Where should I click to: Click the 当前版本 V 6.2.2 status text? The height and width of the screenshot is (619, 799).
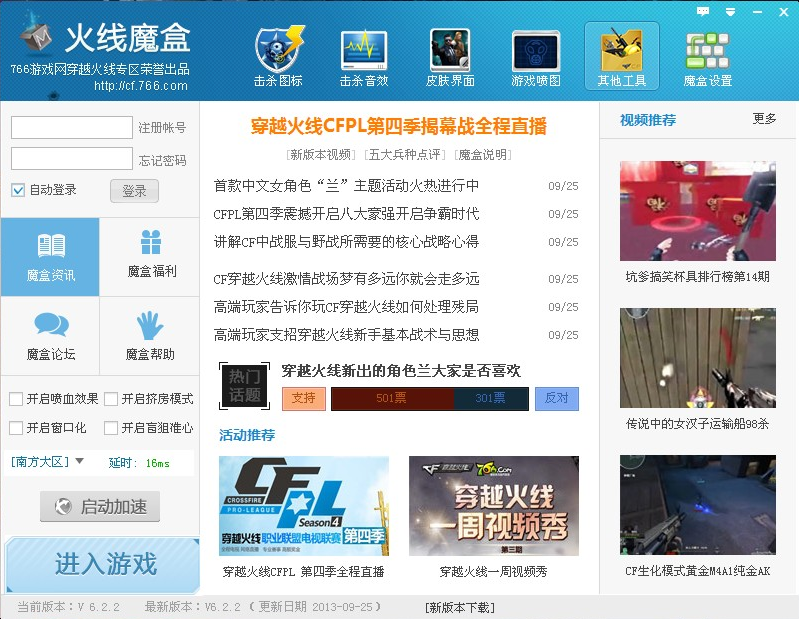pyautogui.click(x=68, y=607)
